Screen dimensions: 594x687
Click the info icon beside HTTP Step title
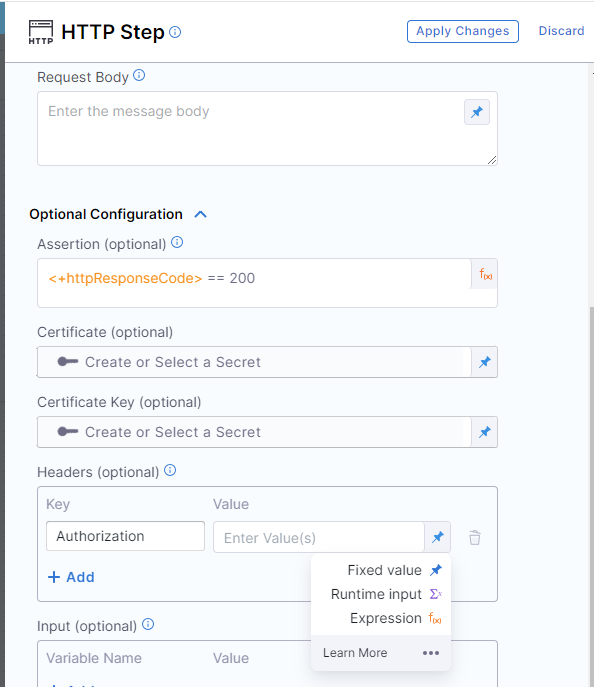(175, 32)
